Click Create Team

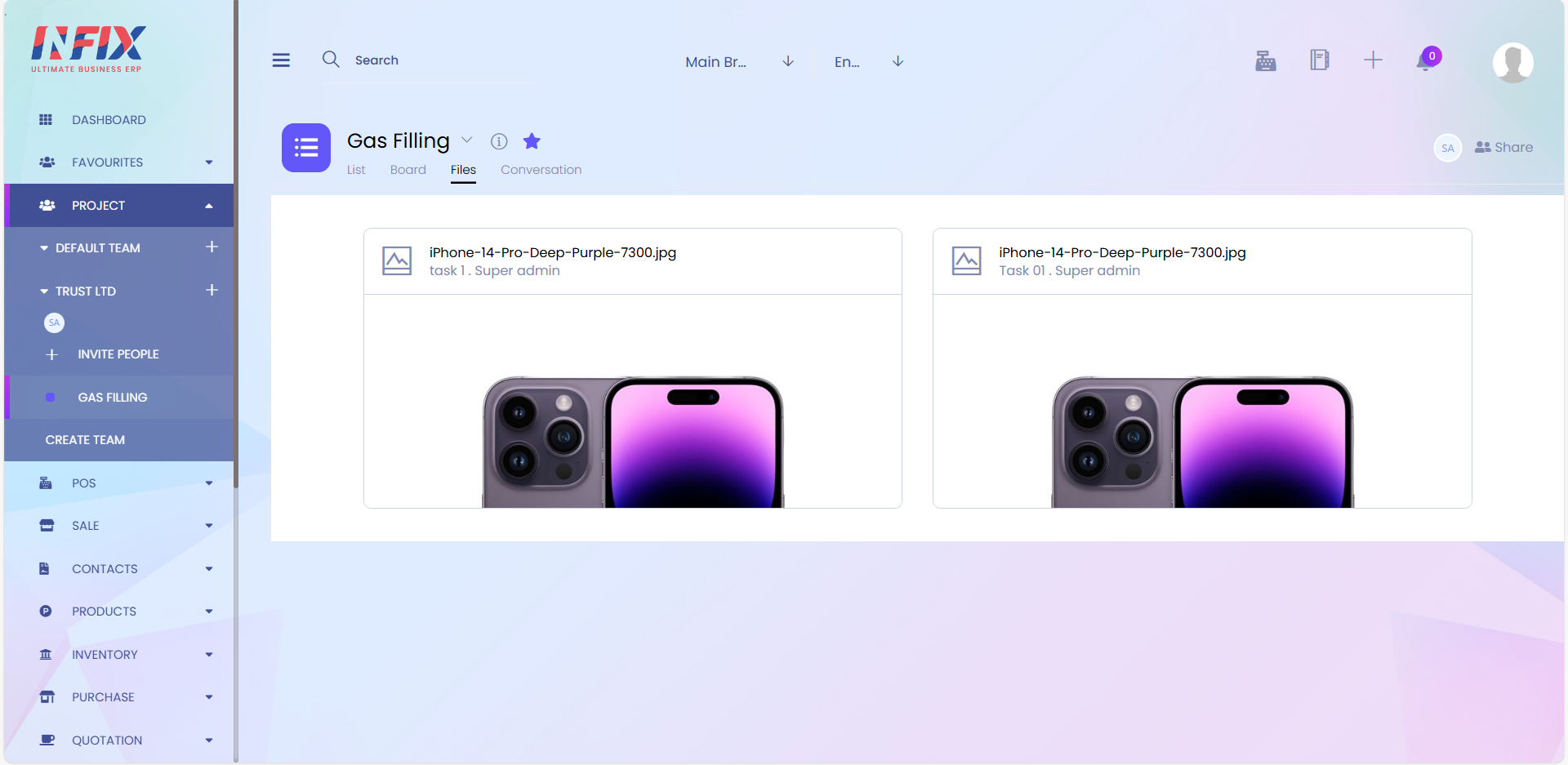pos(85,440)
